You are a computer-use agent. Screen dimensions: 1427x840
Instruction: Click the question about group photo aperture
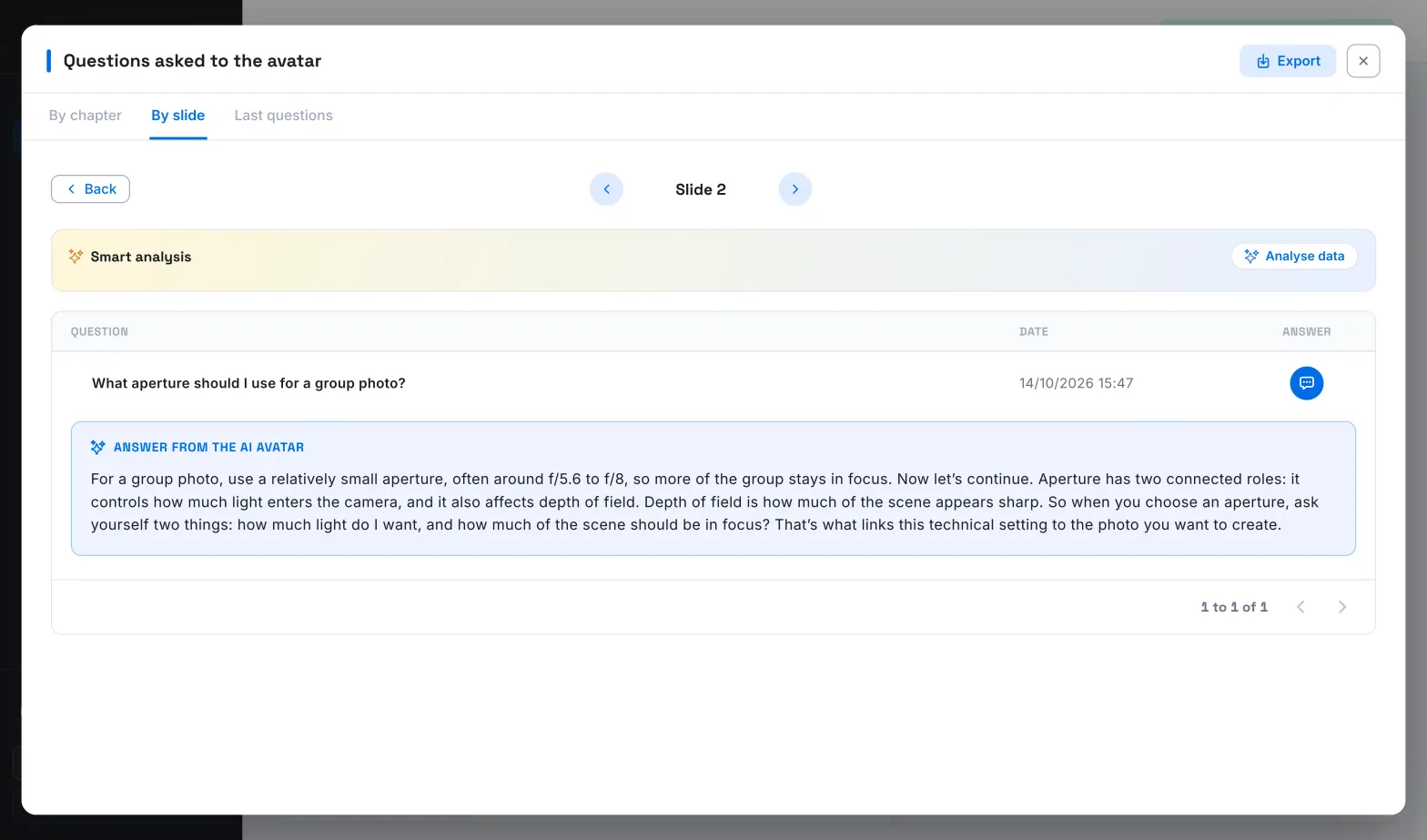248,383
